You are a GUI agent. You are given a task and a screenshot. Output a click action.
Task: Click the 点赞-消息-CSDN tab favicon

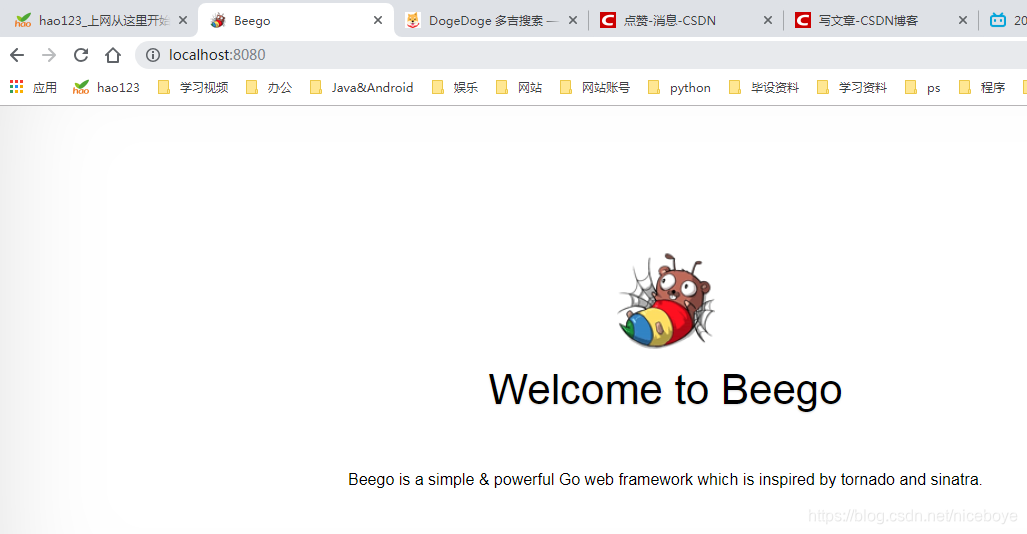(x=608, y=20)
